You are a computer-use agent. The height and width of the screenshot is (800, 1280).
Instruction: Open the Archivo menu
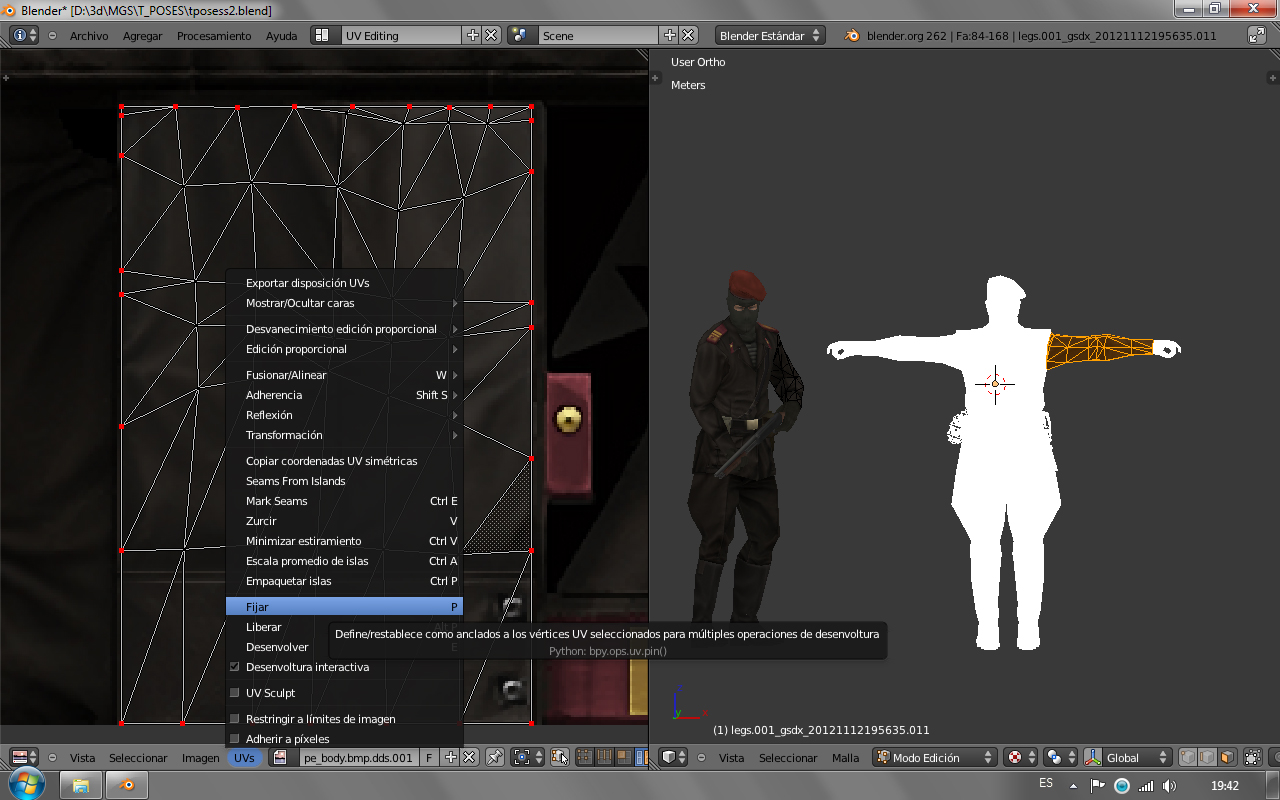[89, 35]
